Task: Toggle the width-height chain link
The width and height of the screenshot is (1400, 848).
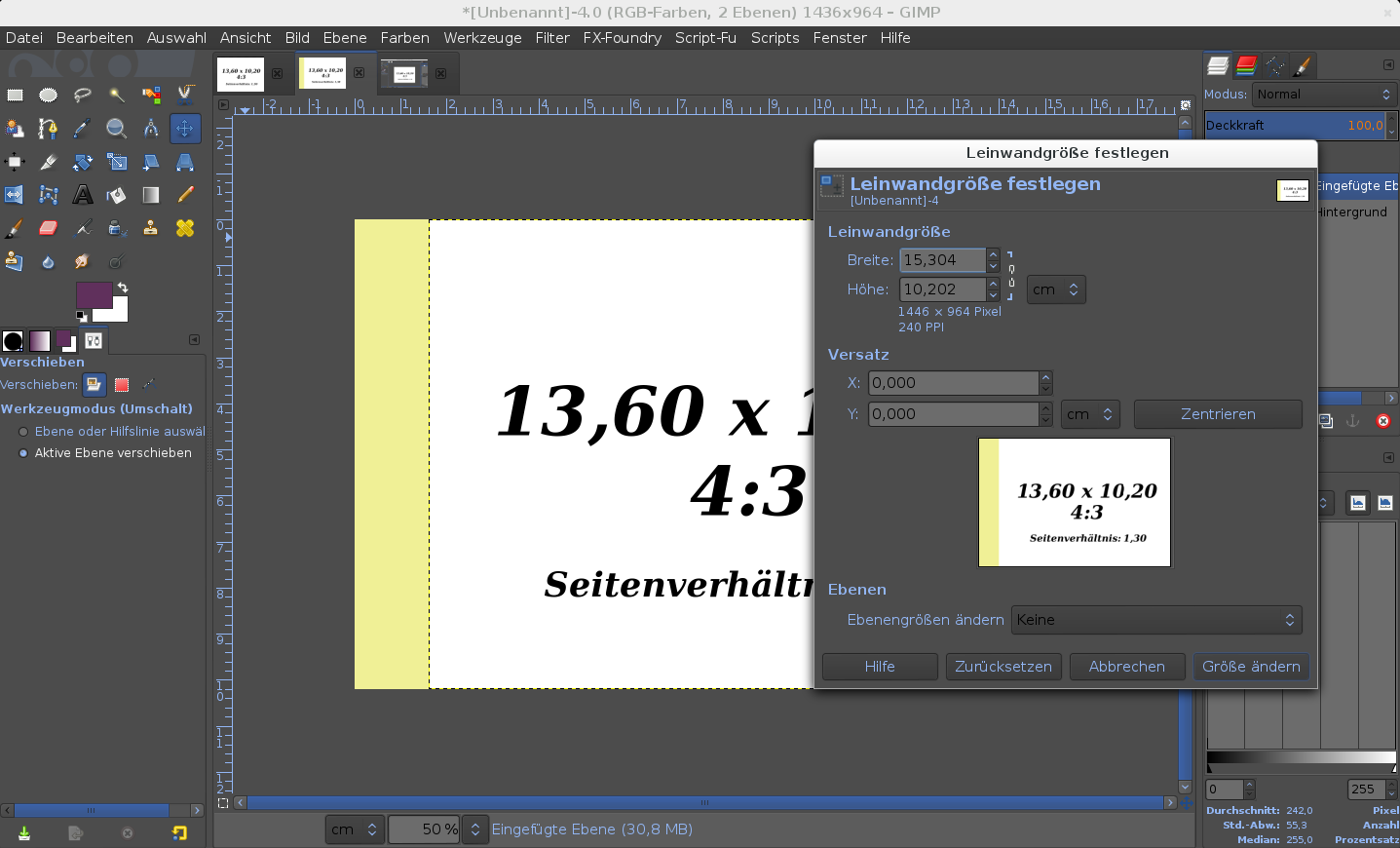Action: click(1011, 275)
